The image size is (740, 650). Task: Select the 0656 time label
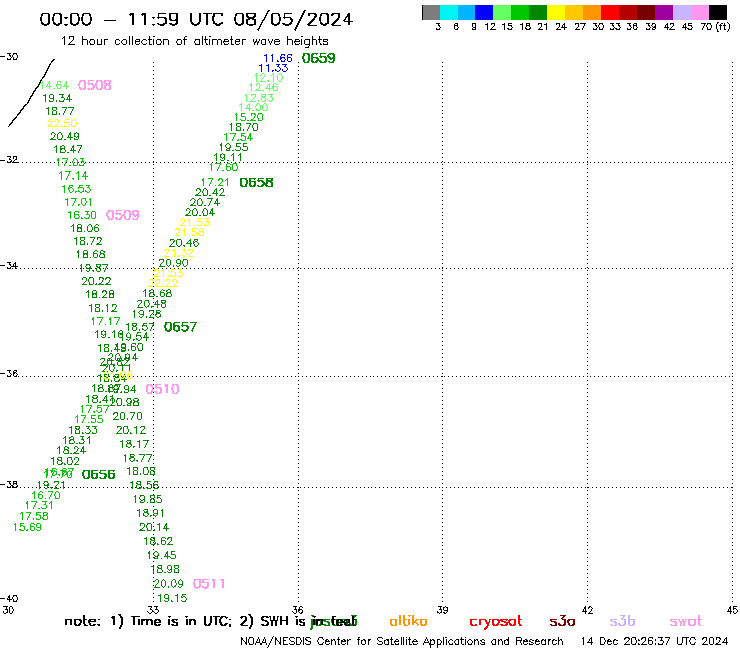coord(98,474)
